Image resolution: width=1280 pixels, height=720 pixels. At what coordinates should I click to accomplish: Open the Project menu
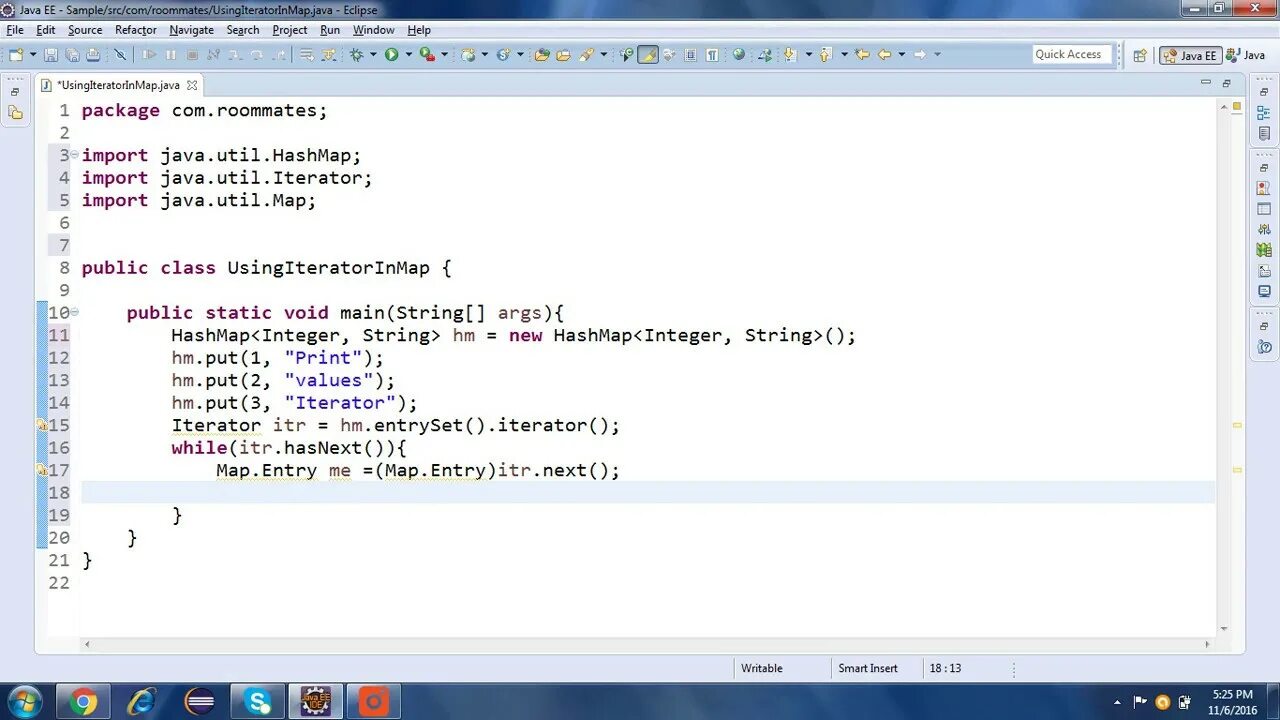(x=290, y=30)
